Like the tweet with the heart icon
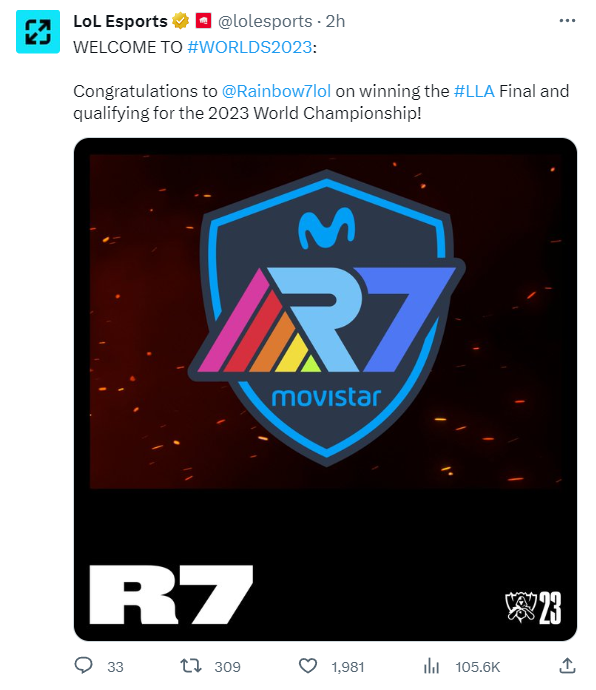Screen dimensions: 596x690 [x=308, y=666]
